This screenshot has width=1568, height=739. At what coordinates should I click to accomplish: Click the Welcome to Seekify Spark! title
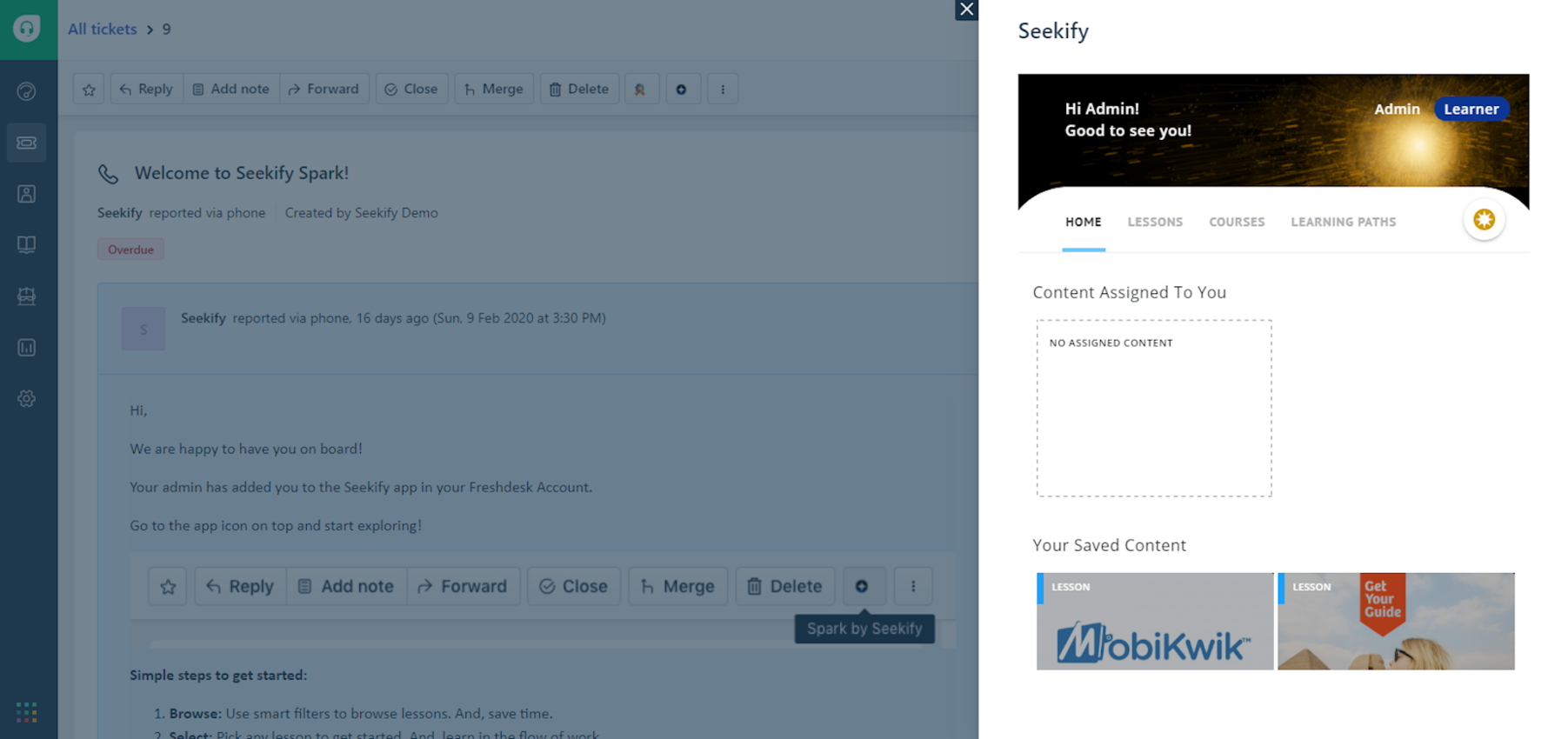pos(242,173)
